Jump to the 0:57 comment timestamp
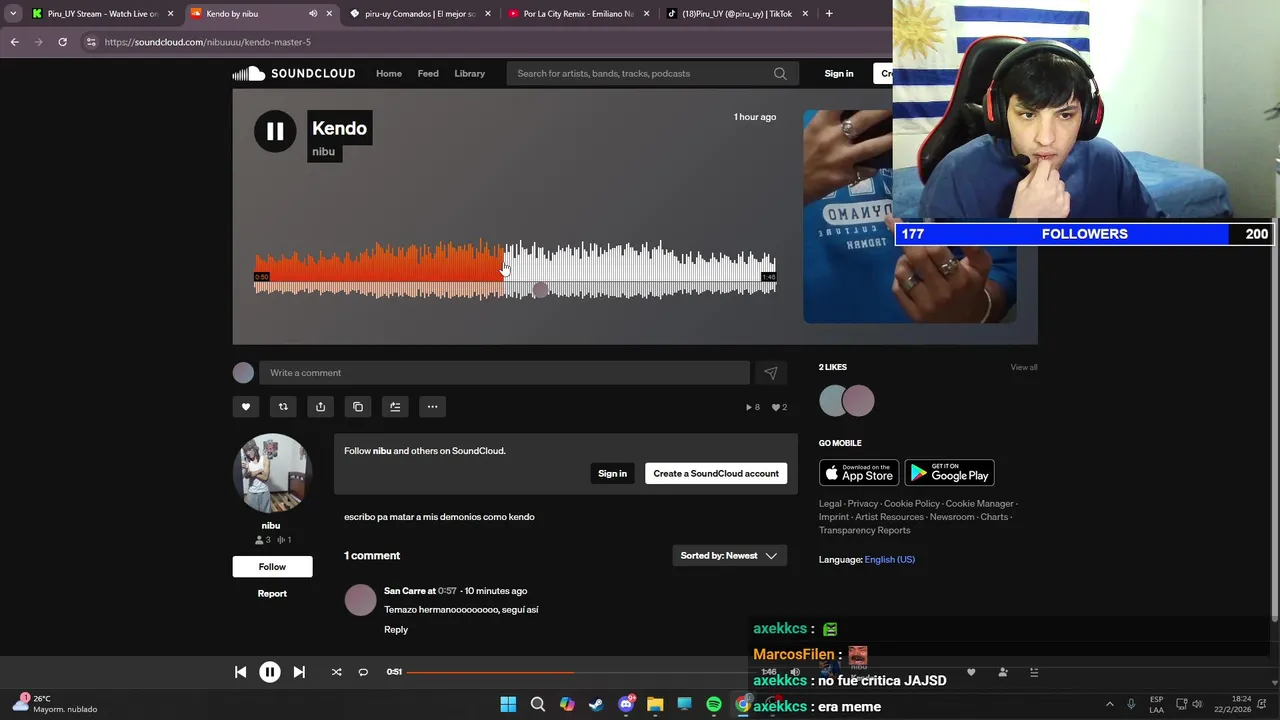Screen dimensions: 1280x720 (x=447, y=591)
